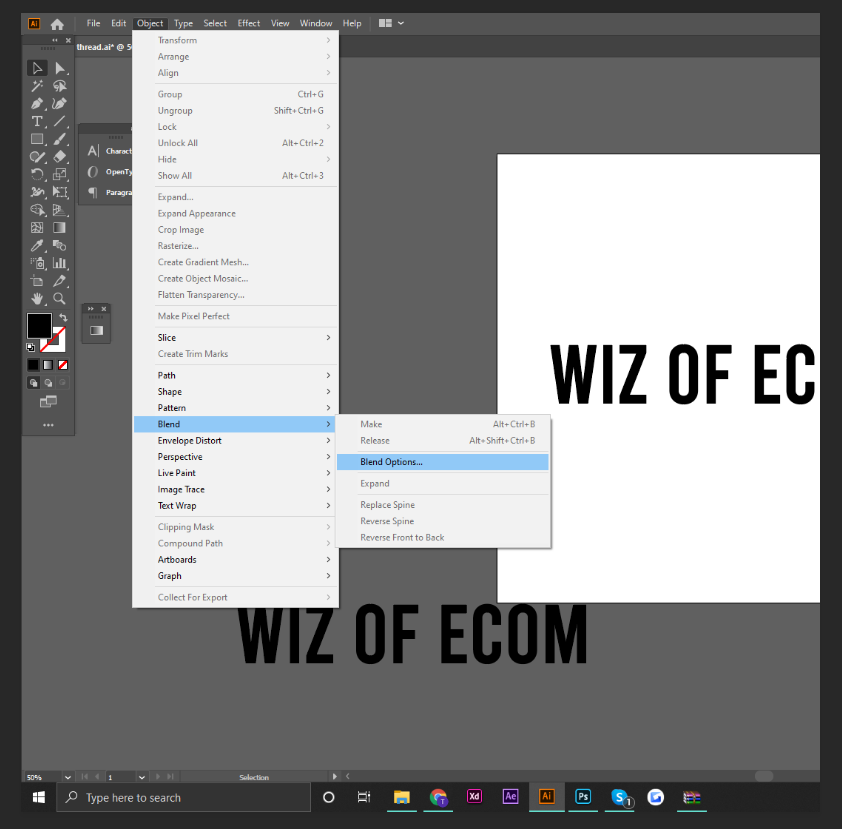Choose Expand Appearance from the menu

(x=196, y=213)
